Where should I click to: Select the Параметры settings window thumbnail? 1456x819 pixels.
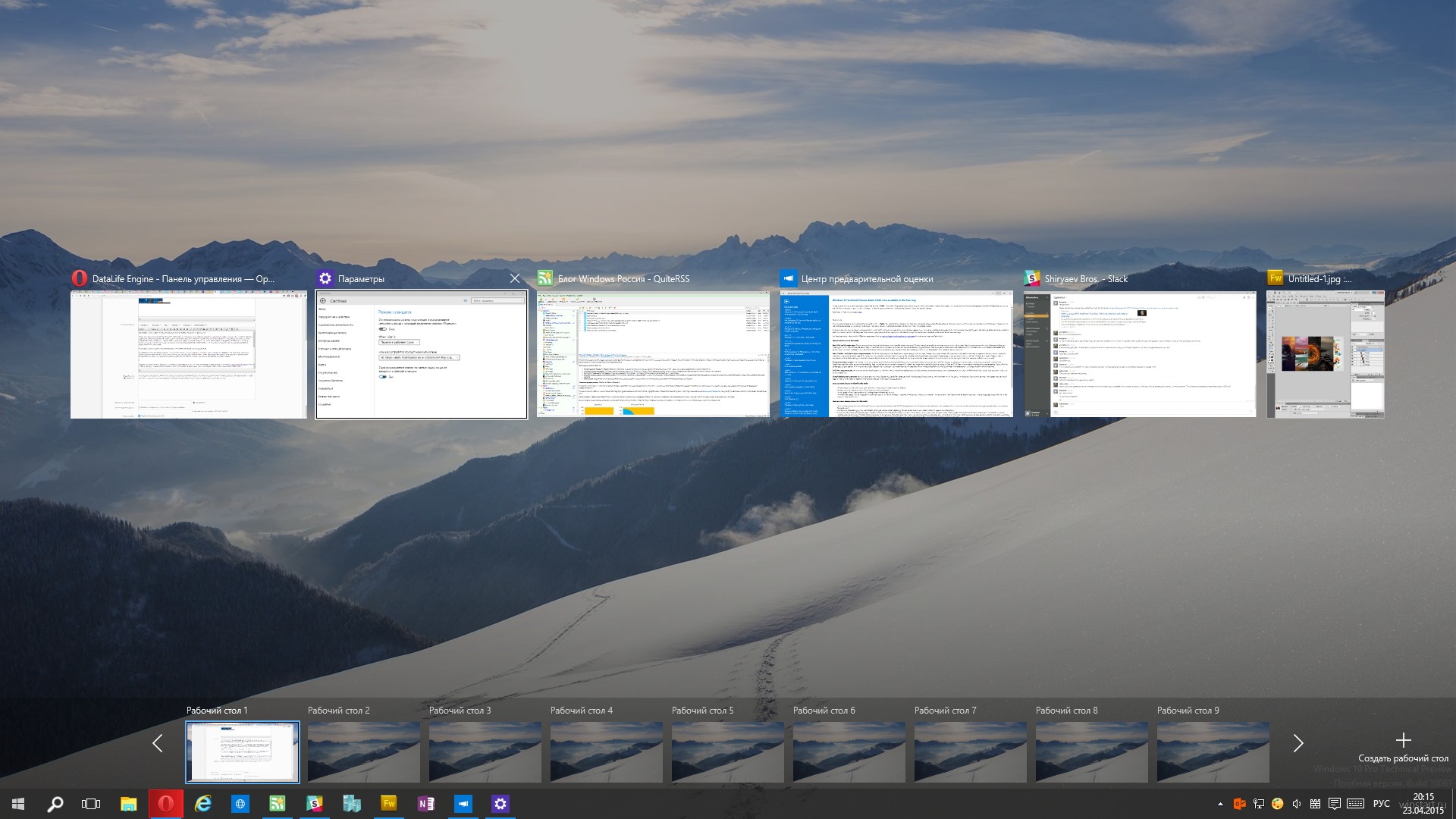422,354
